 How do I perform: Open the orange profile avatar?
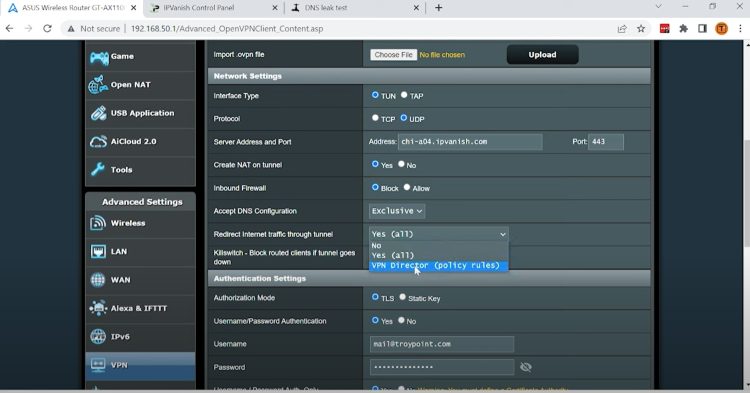[721, 29]
